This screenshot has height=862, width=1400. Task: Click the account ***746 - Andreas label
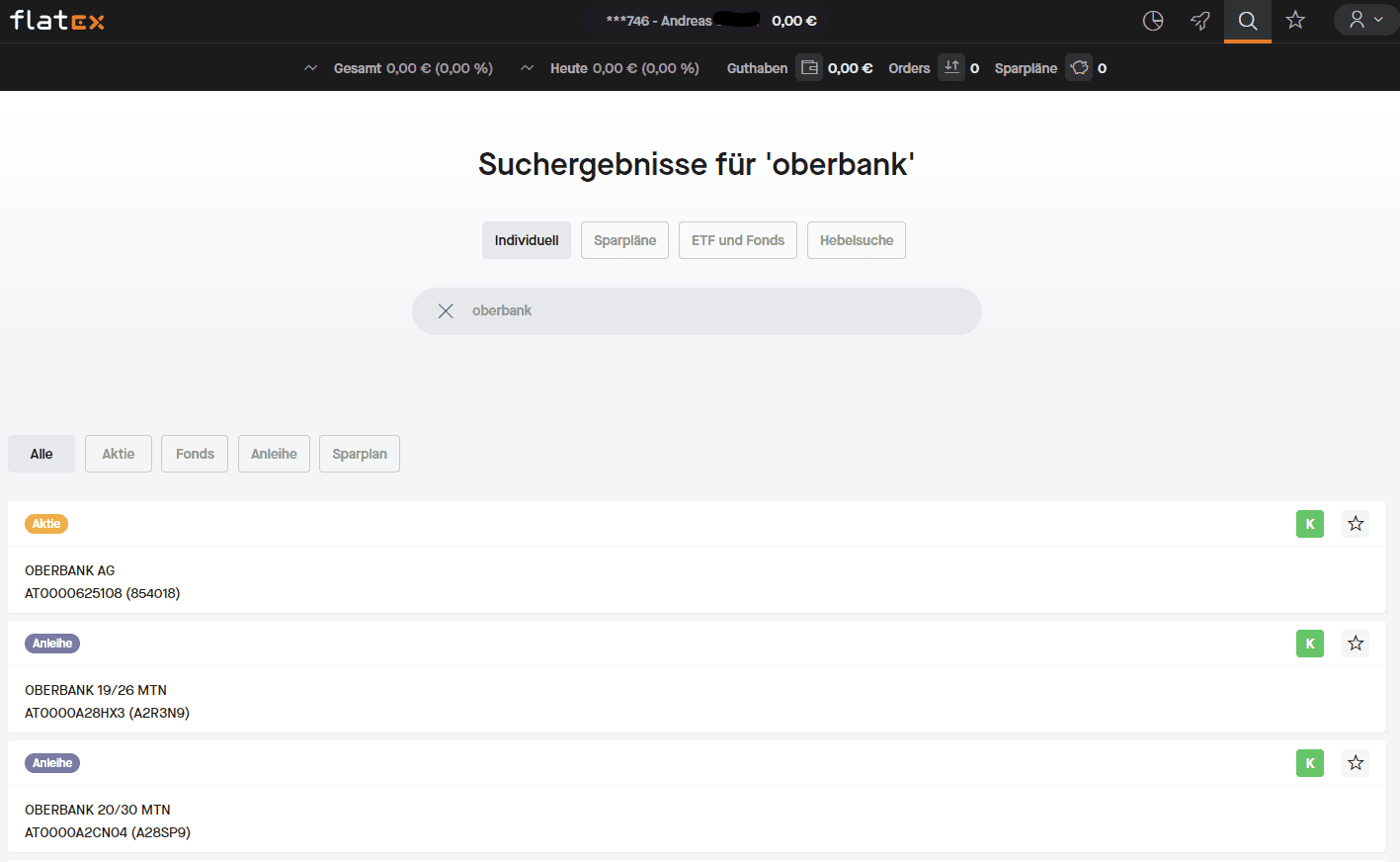pyautogui.click(x=659, y=21)
